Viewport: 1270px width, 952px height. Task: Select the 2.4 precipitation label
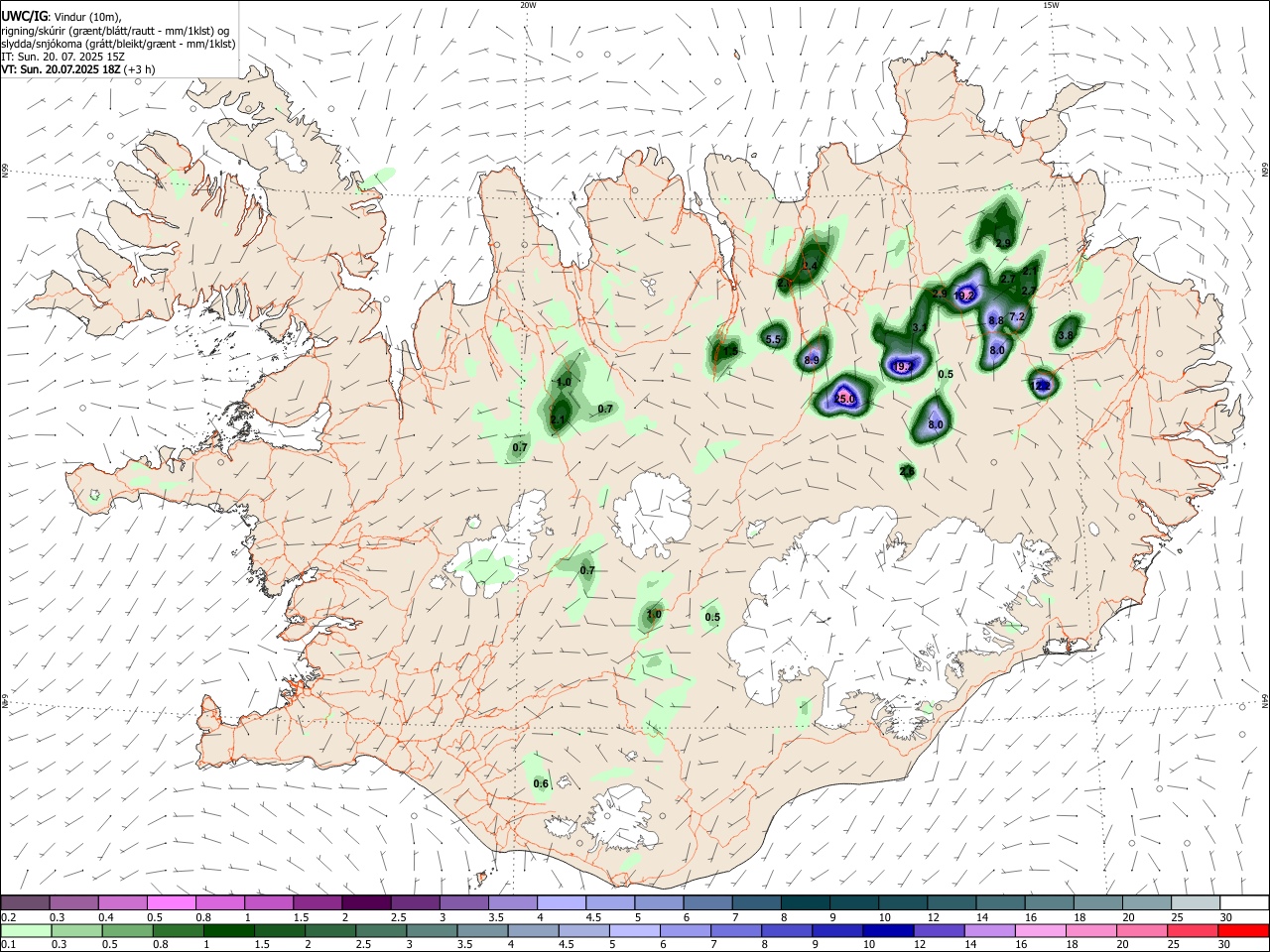point(810,266)
